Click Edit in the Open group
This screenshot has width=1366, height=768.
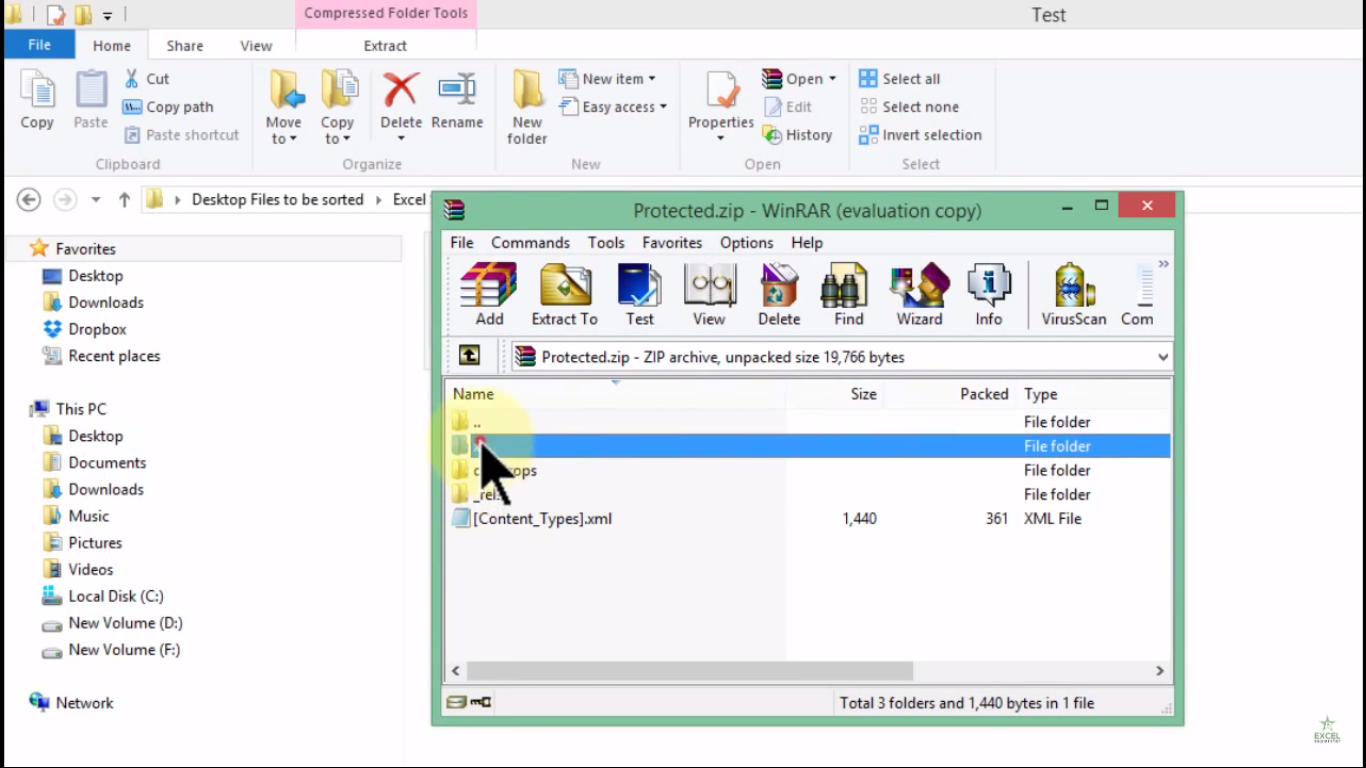788,107
